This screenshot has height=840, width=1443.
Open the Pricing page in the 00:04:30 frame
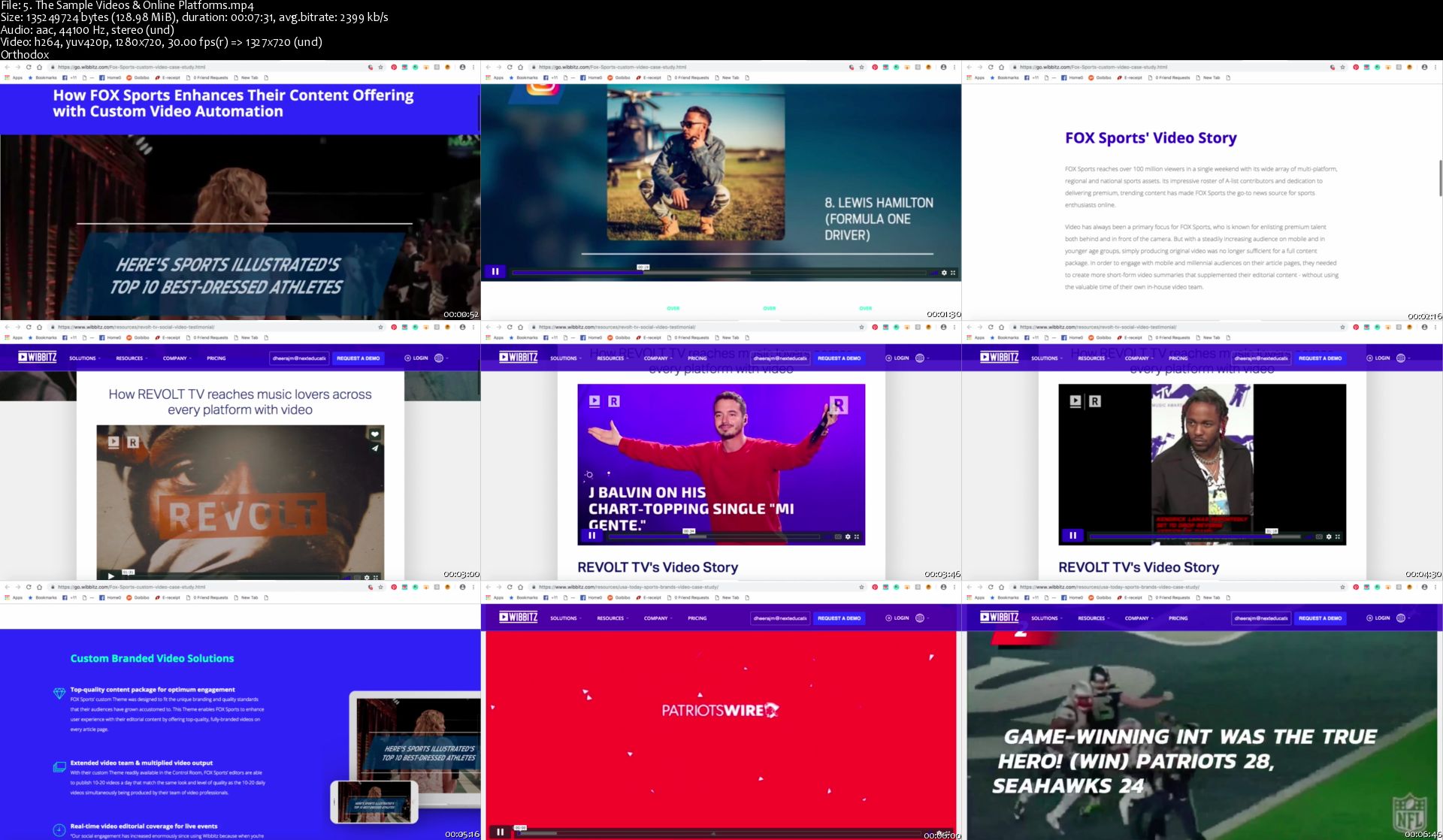pyautogui.click(x=1178, y=358)
